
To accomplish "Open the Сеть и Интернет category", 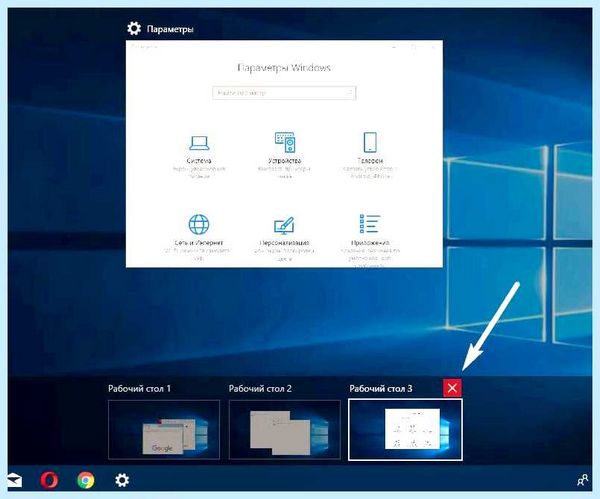I will 199,237.
